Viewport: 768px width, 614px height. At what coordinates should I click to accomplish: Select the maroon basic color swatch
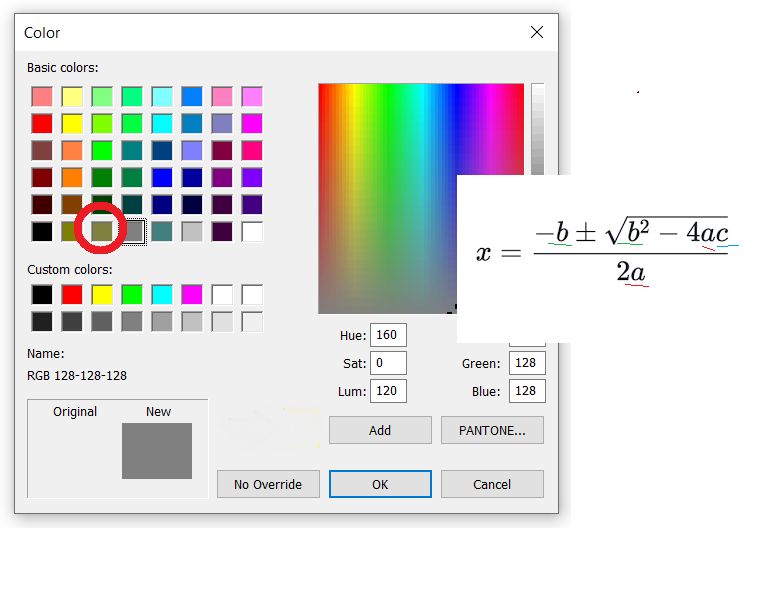42,177
